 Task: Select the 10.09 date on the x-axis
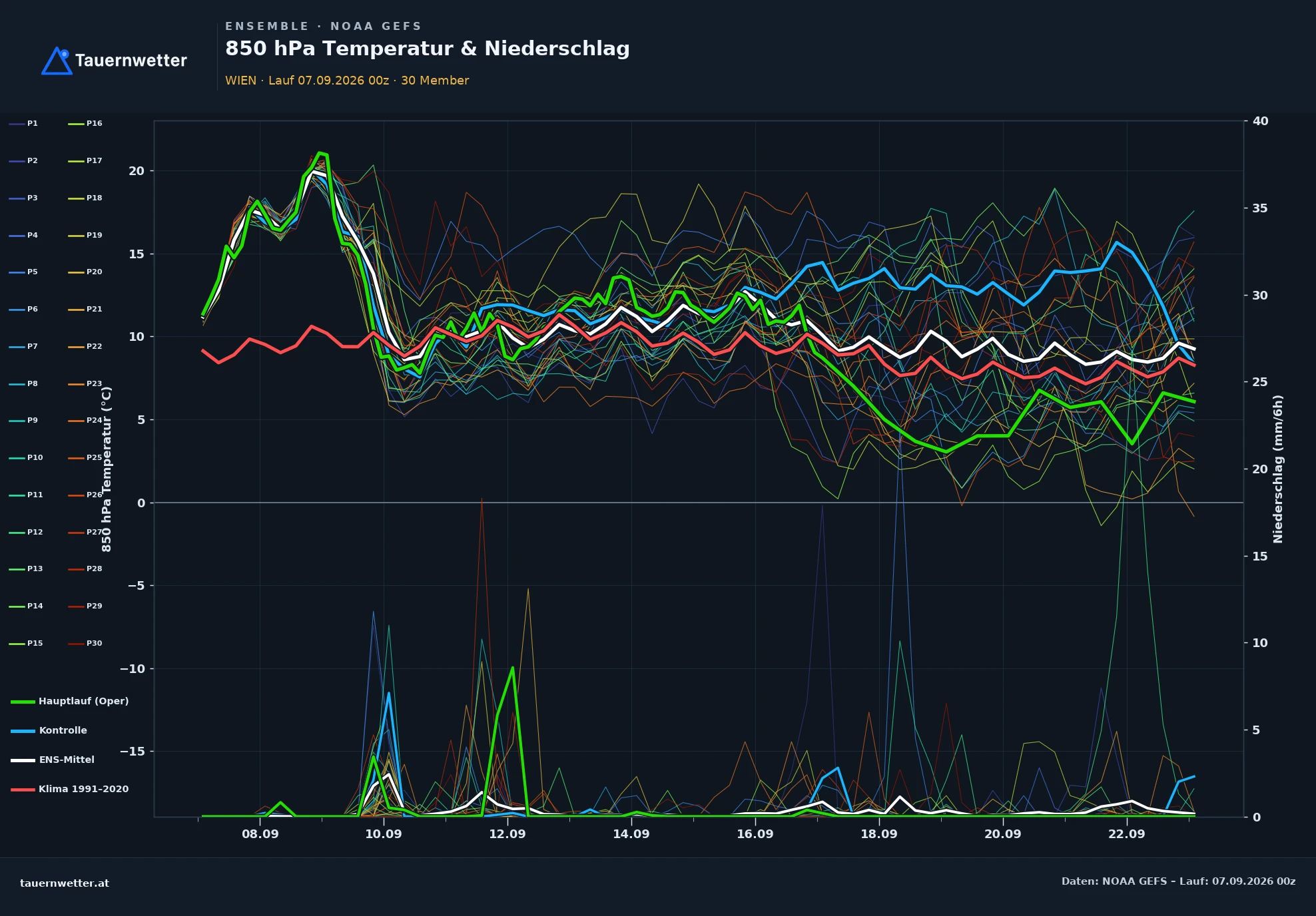[384, 835]
